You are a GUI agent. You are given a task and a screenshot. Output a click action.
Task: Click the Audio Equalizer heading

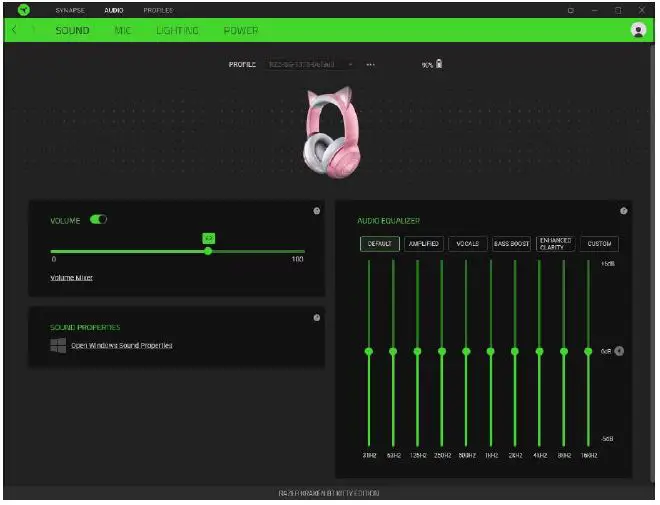389,221
